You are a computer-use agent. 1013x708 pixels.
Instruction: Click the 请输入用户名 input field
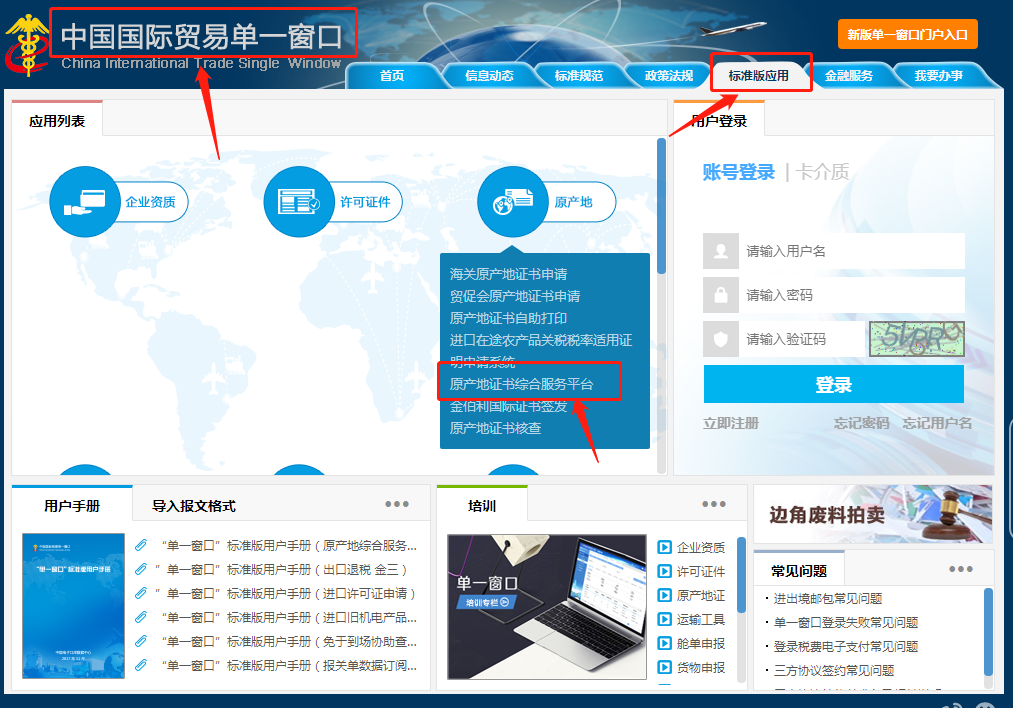[851, 251]
